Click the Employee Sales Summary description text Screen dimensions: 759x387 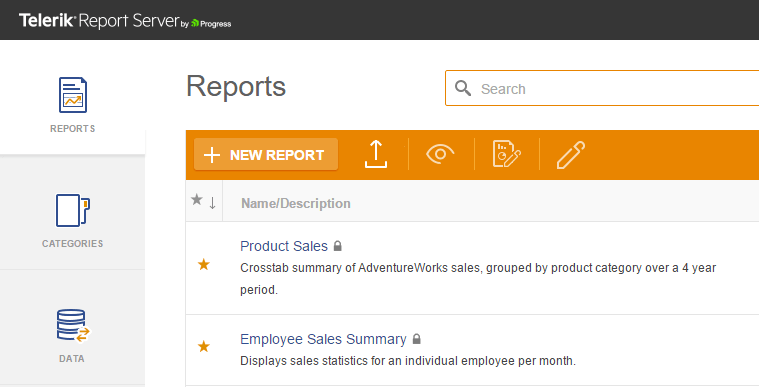(408, 361)
